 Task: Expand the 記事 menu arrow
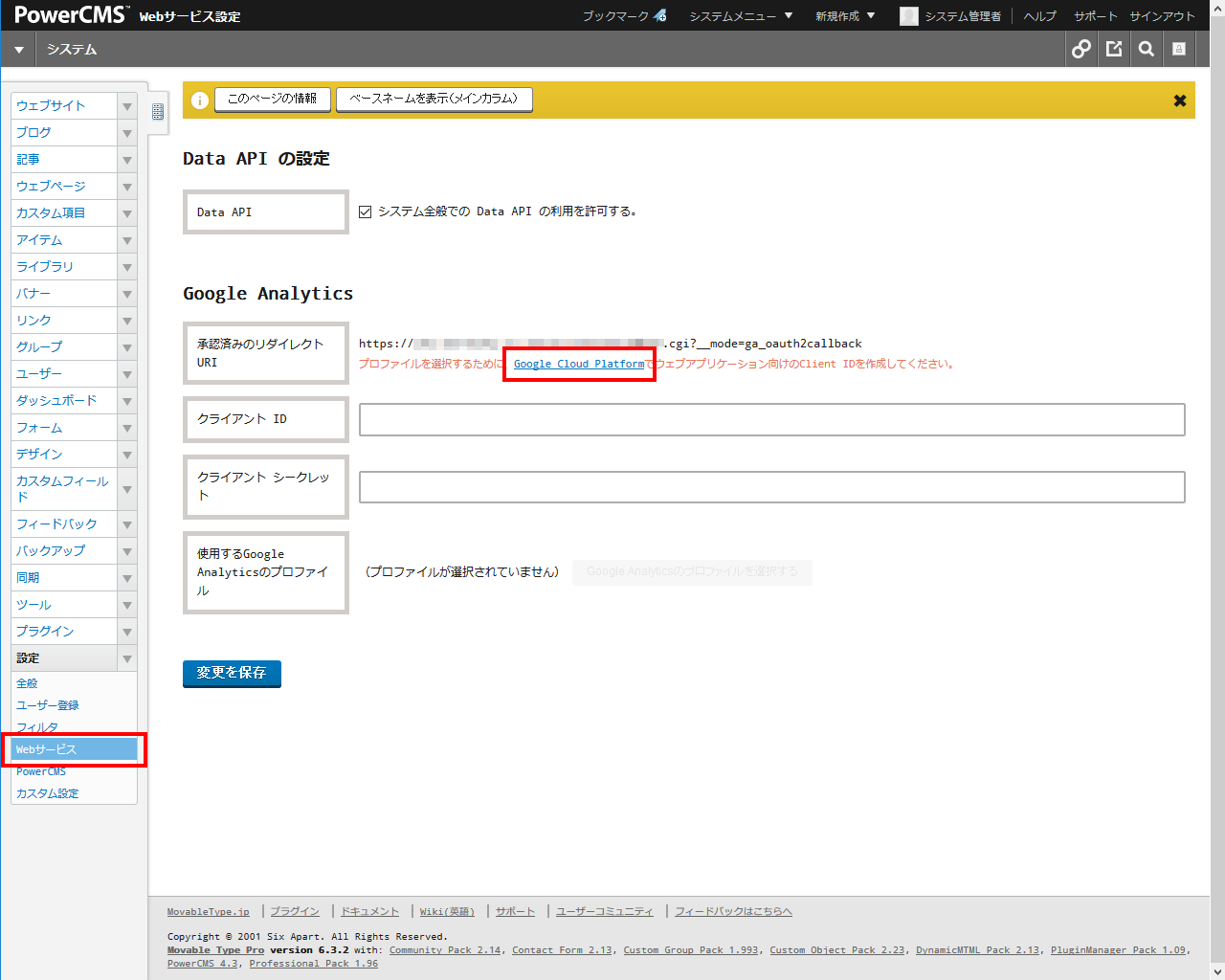pos(127,160)
